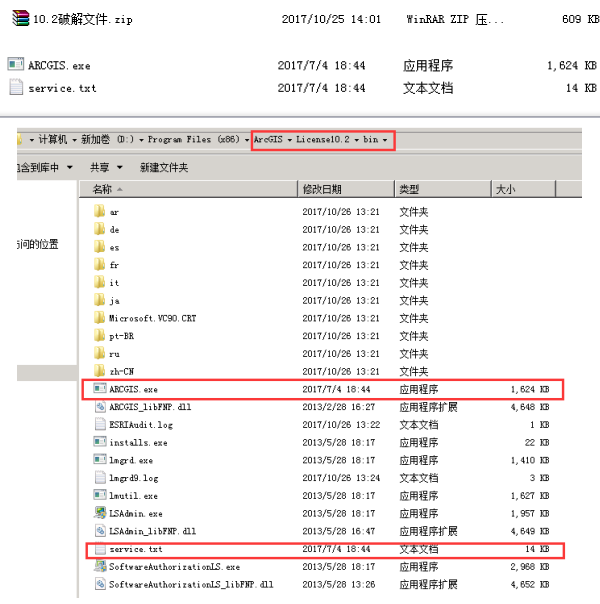
Task: Expand the dropdown arrow after License10.2 breadcrumb
Action: [x=357, y=140]
